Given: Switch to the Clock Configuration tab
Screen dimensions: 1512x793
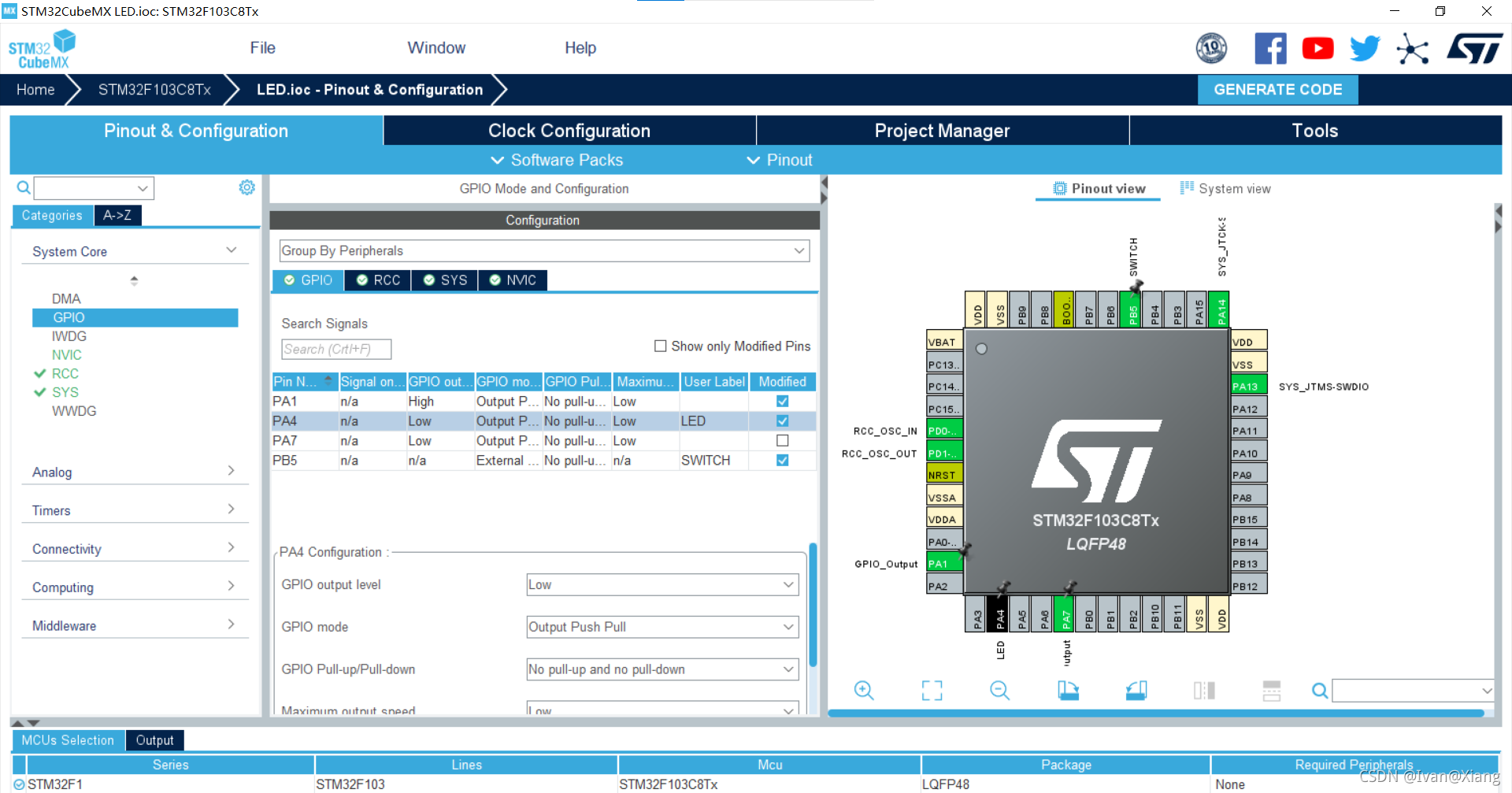Looking at the screenshot, I should (569, 131).
